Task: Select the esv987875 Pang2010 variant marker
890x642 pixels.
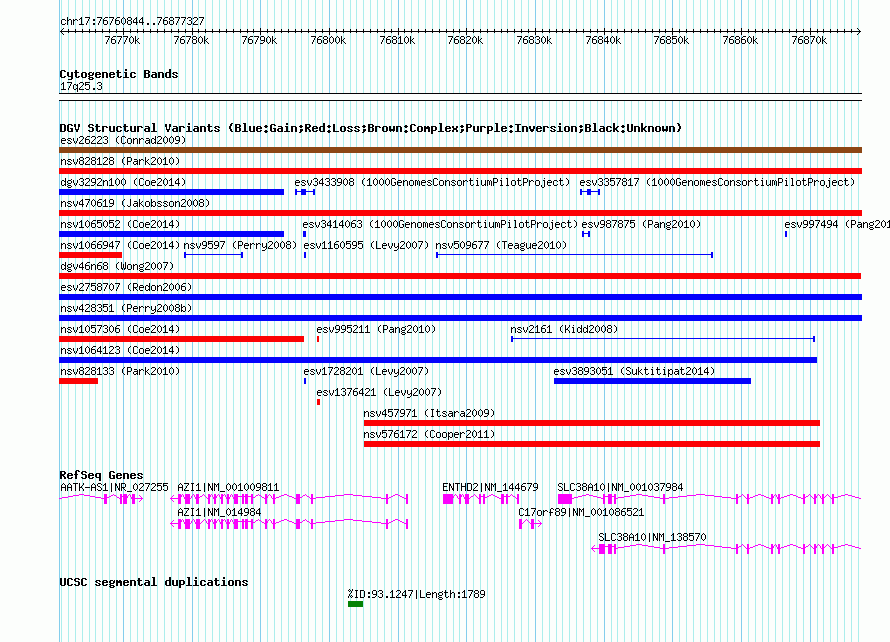Action: [586, 234]
